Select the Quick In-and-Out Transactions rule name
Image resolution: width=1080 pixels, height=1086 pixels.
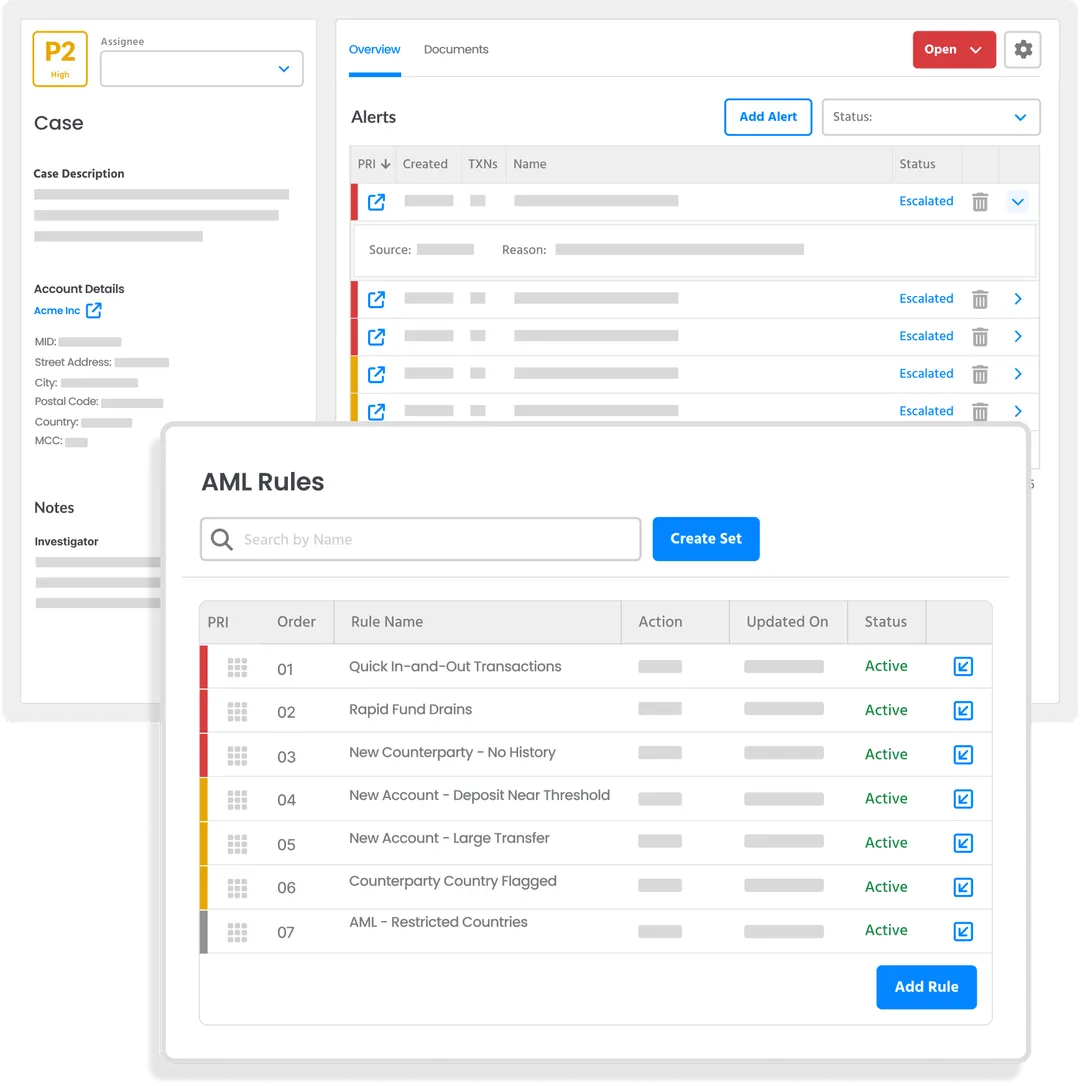[x=455, y=666]
